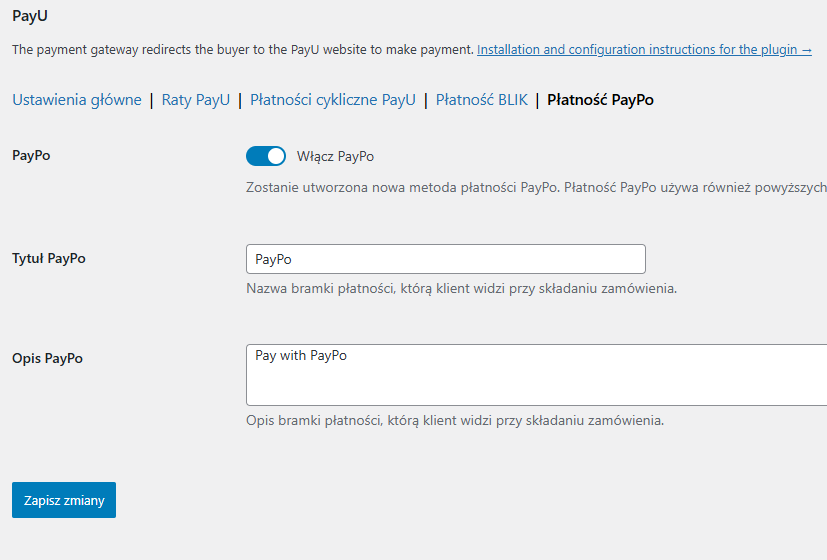Click the help text below the Opis PayPo textarea
Viewport: 827px width, 560px height.
[x=455, y=420]
